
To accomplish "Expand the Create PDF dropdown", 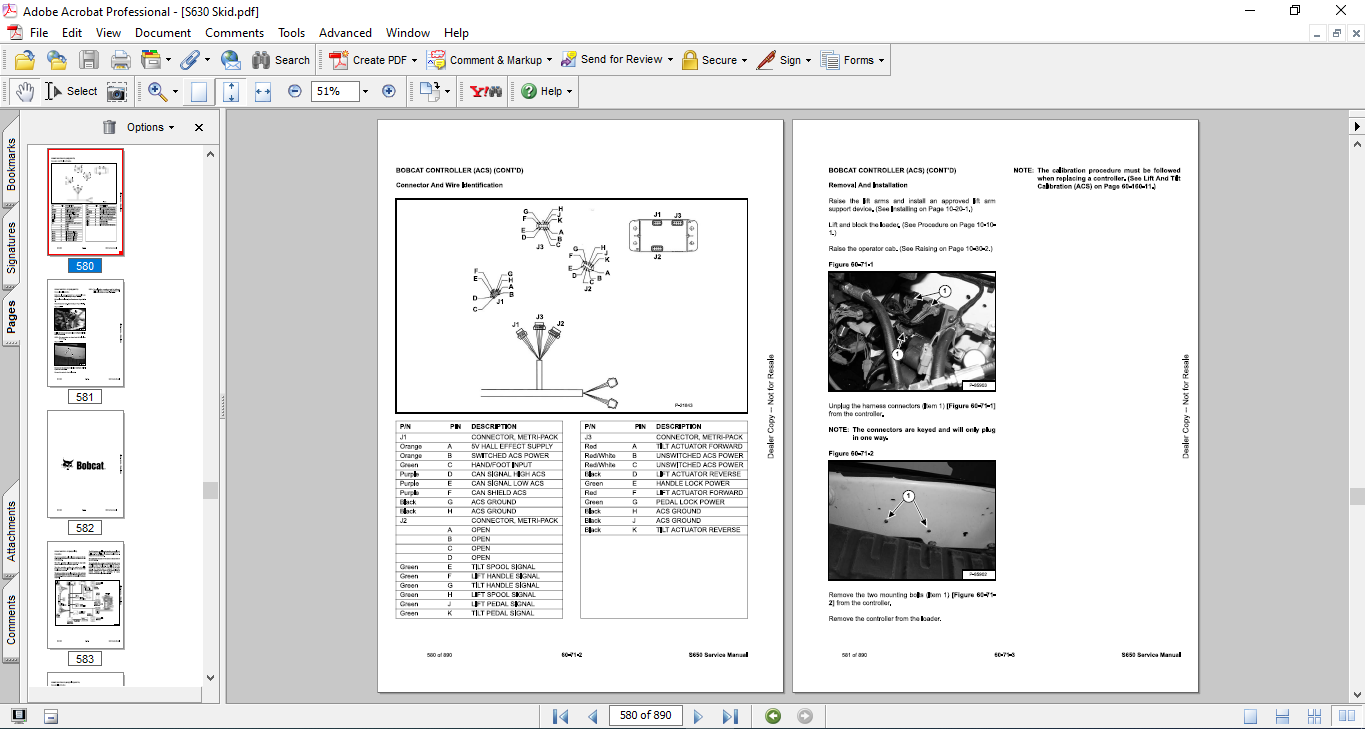I will [x=415, y=60].
